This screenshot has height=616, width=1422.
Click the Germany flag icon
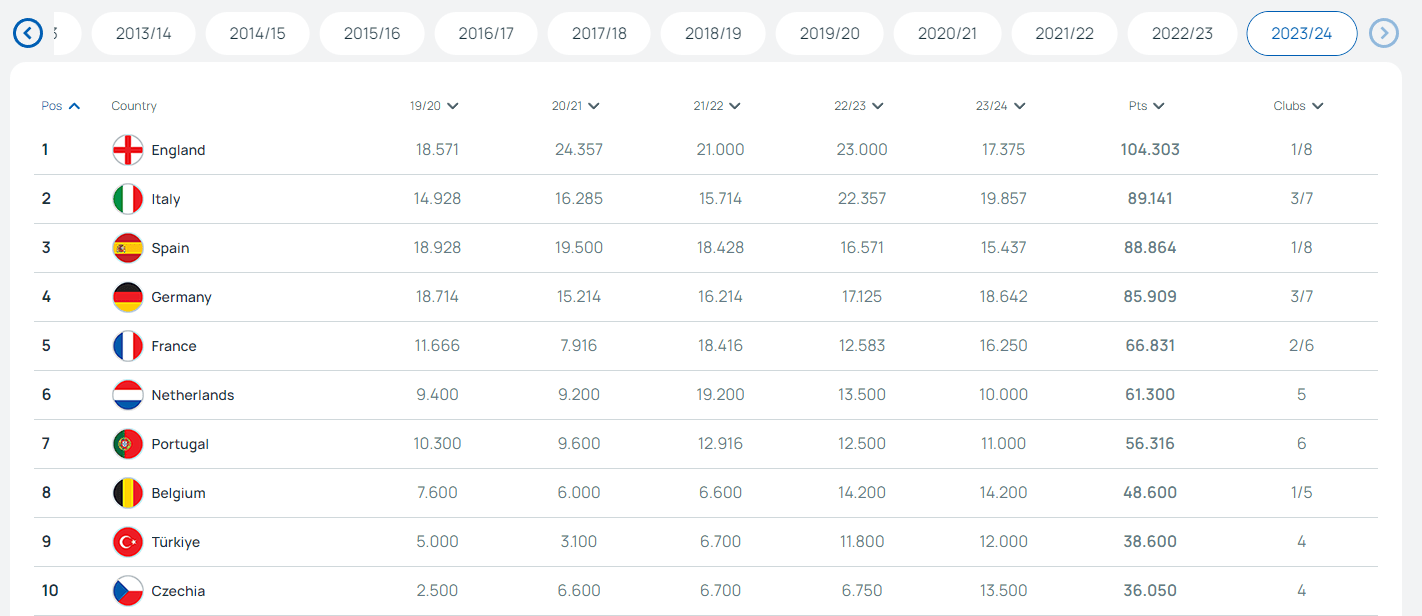point(128,297)
